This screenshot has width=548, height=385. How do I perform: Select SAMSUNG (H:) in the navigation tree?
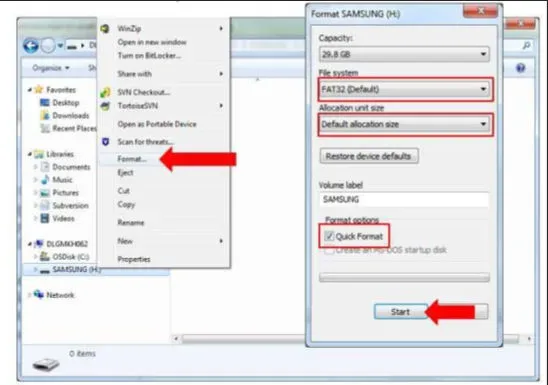77,270
